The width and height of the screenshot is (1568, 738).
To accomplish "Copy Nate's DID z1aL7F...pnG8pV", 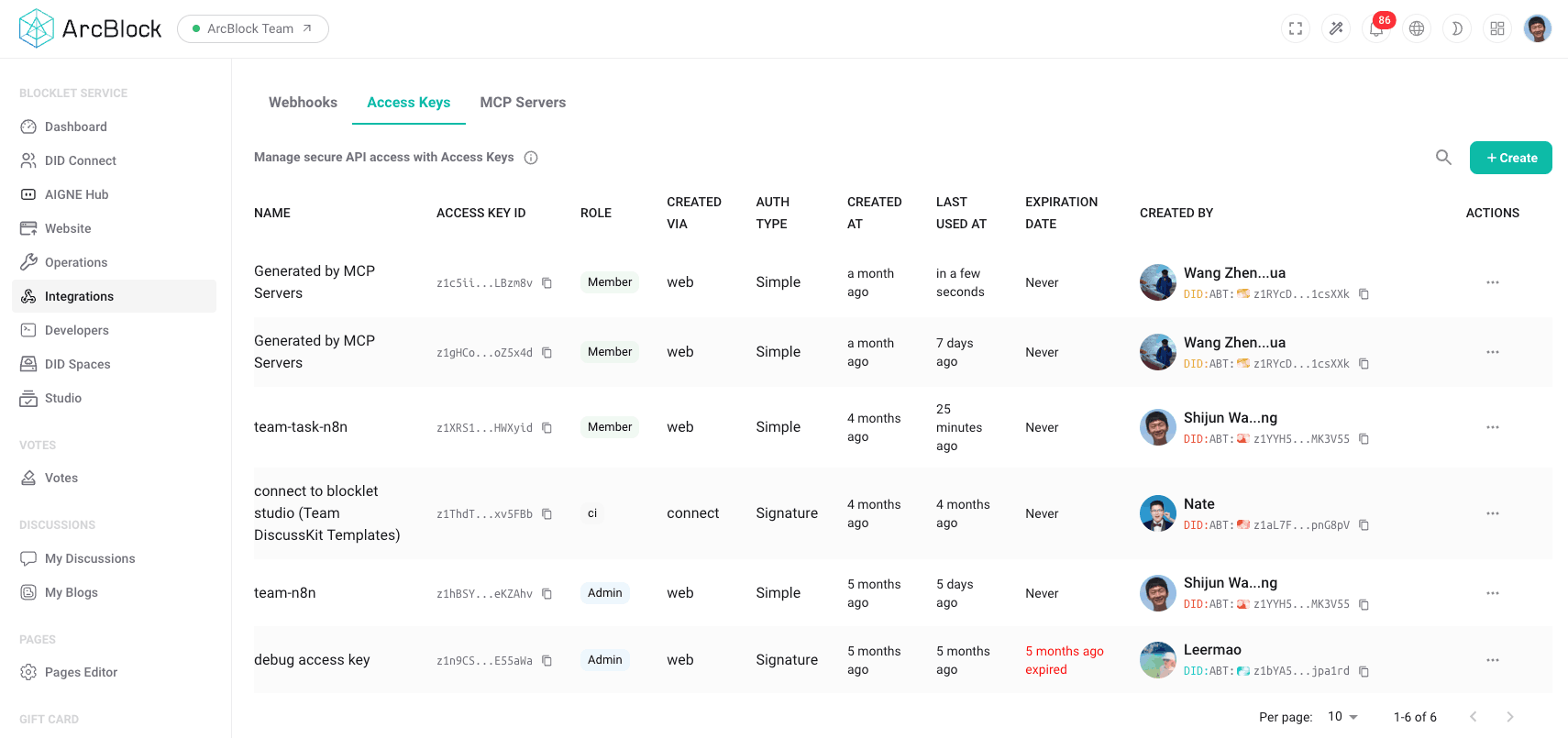I will pos(1364,525).
